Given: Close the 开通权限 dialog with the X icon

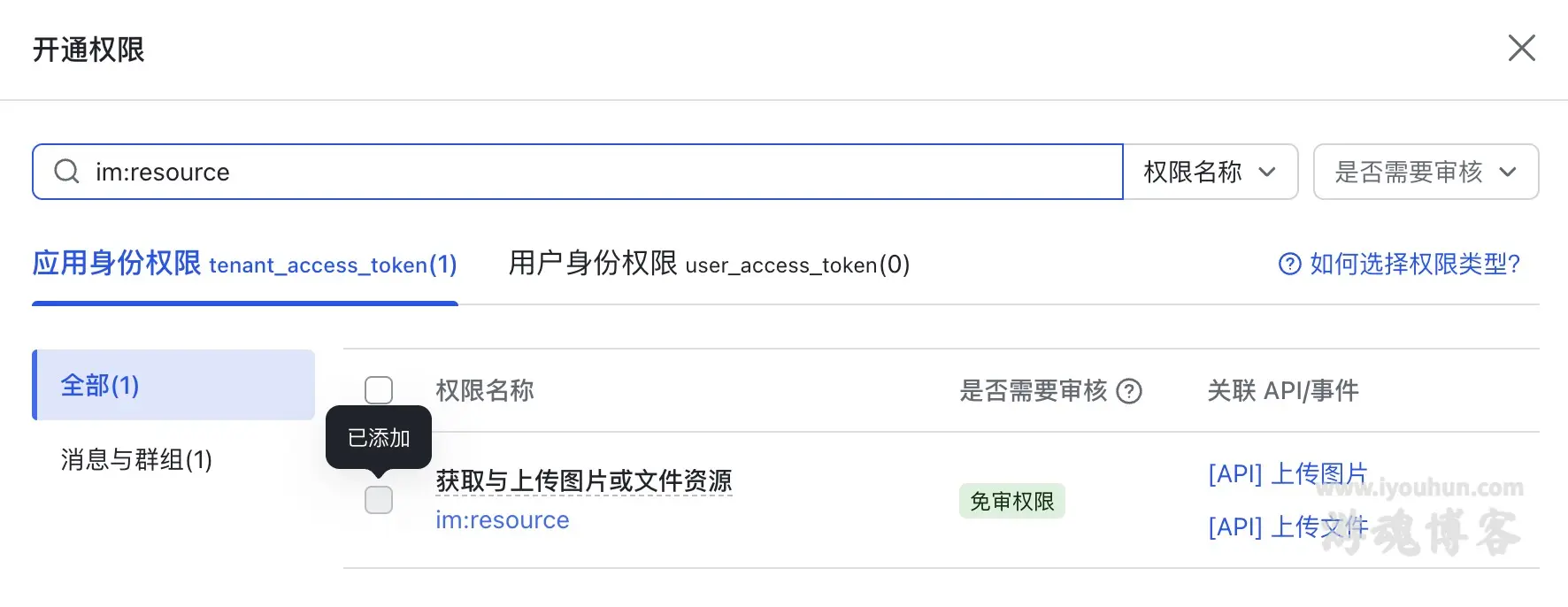Looking at the screenshot, I should [x=1521, y=49].
